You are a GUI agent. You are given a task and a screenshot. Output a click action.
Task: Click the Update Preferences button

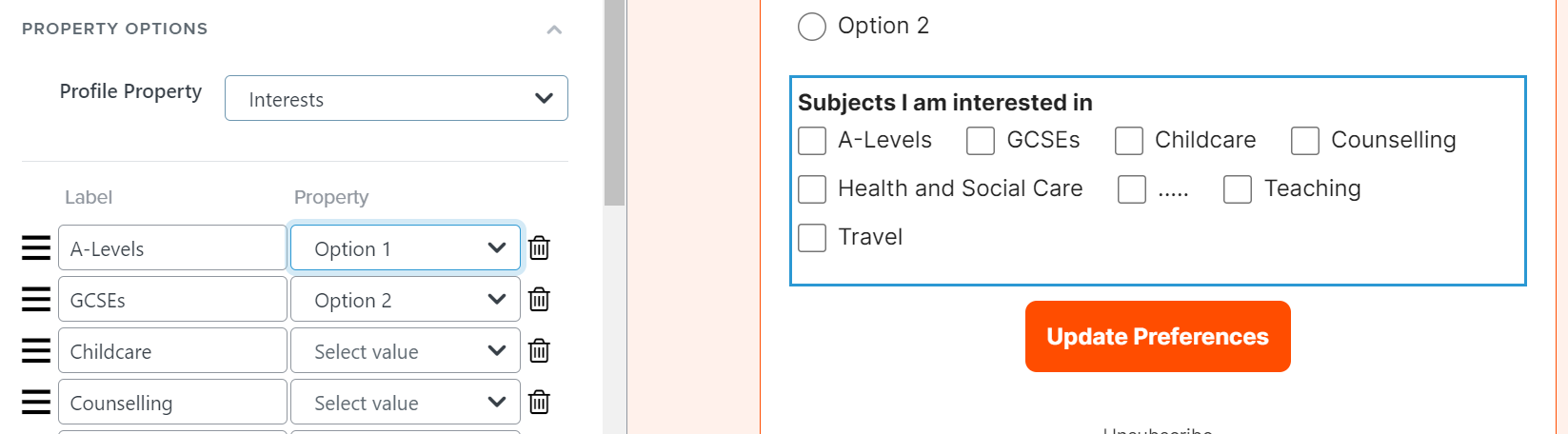pos(1158,336)
